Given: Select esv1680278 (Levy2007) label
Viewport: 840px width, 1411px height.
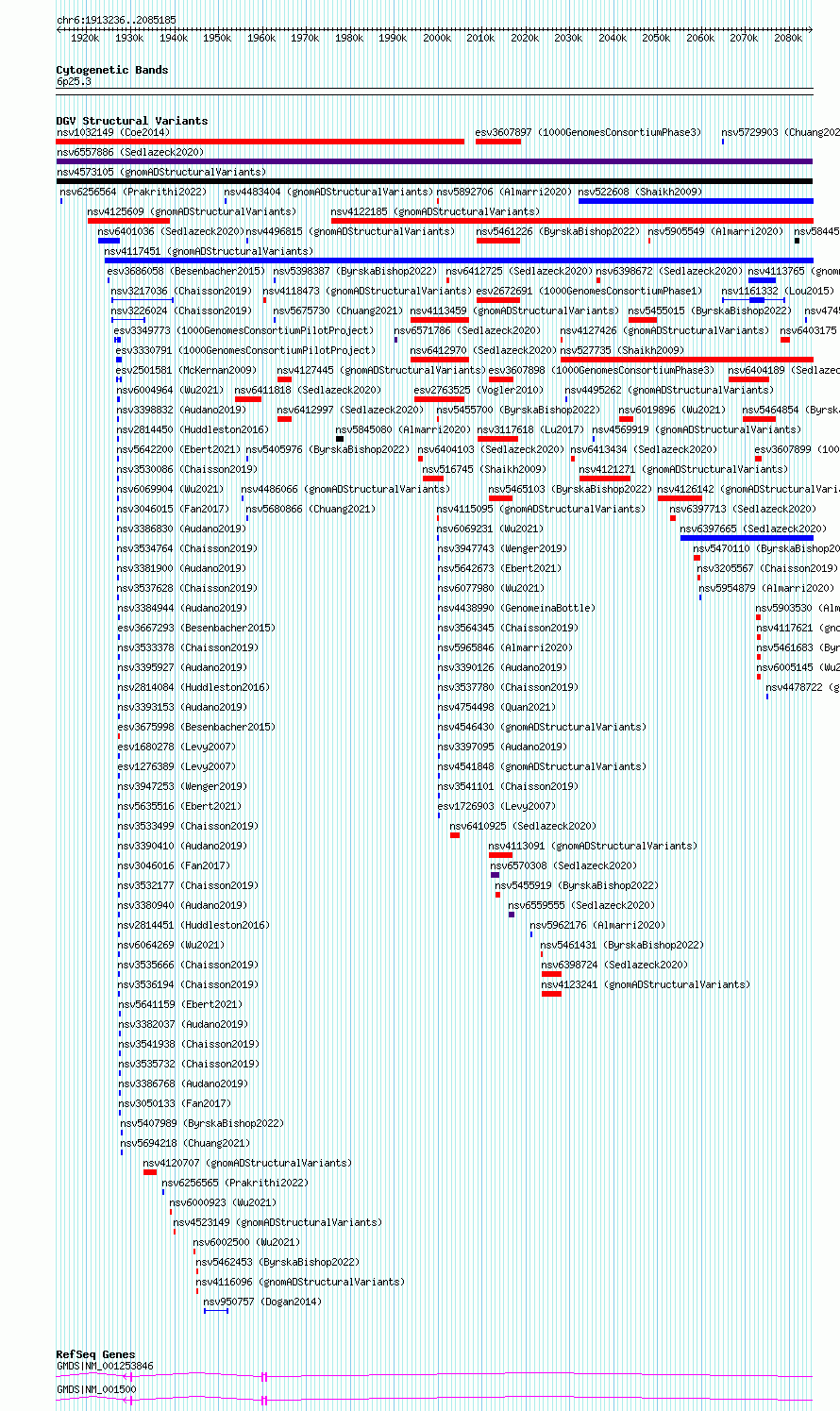Looking at the screenshot, I should pos(176,747).
